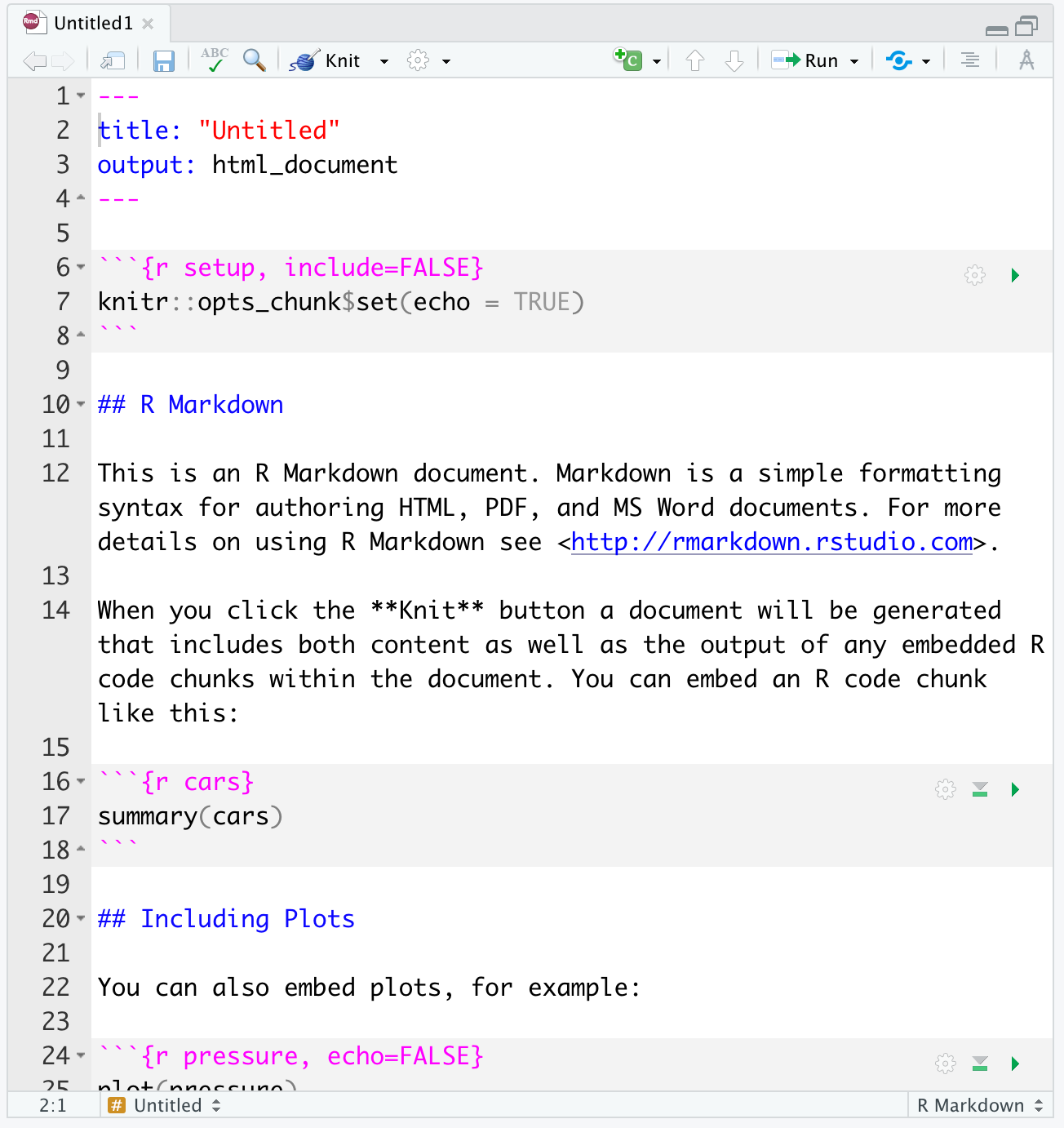The height and width of the screenshot is (1128, 1064).
Task: Click the "## Including Plots" heading
Action: (x=226, y=919)
